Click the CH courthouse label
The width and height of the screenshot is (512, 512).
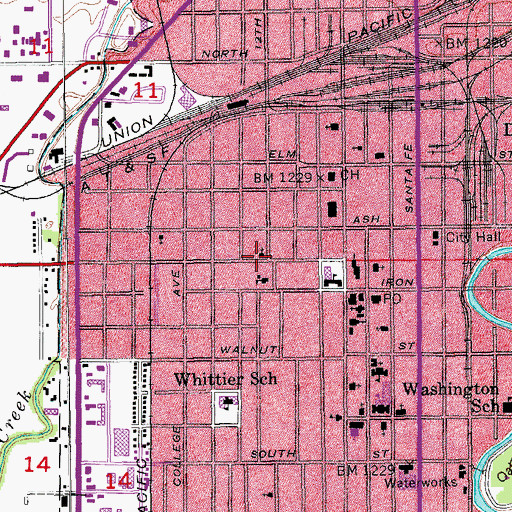tap(350, 175)
